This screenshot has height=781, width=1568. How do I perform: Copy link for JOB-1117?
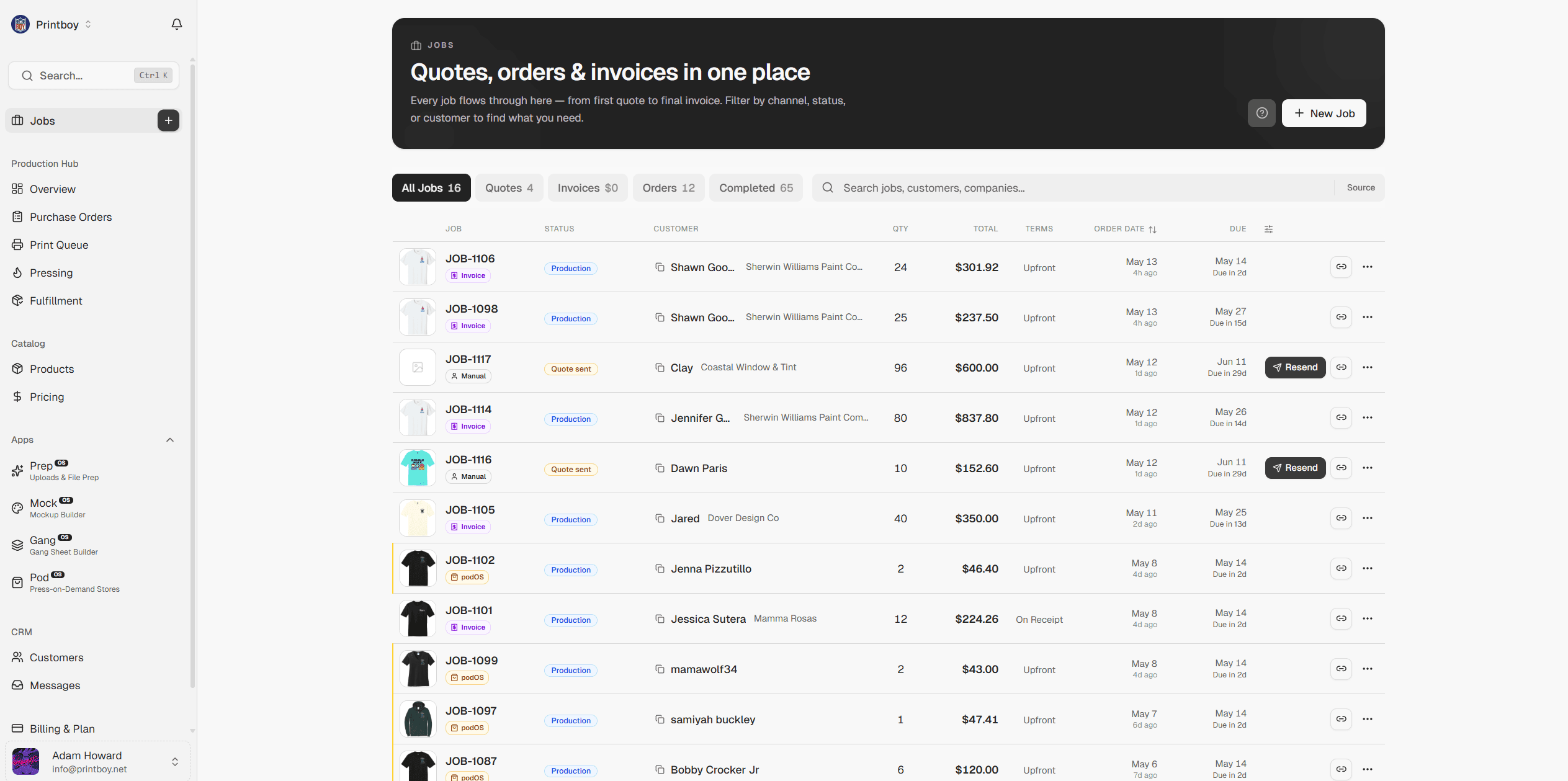coord(1341,367)
